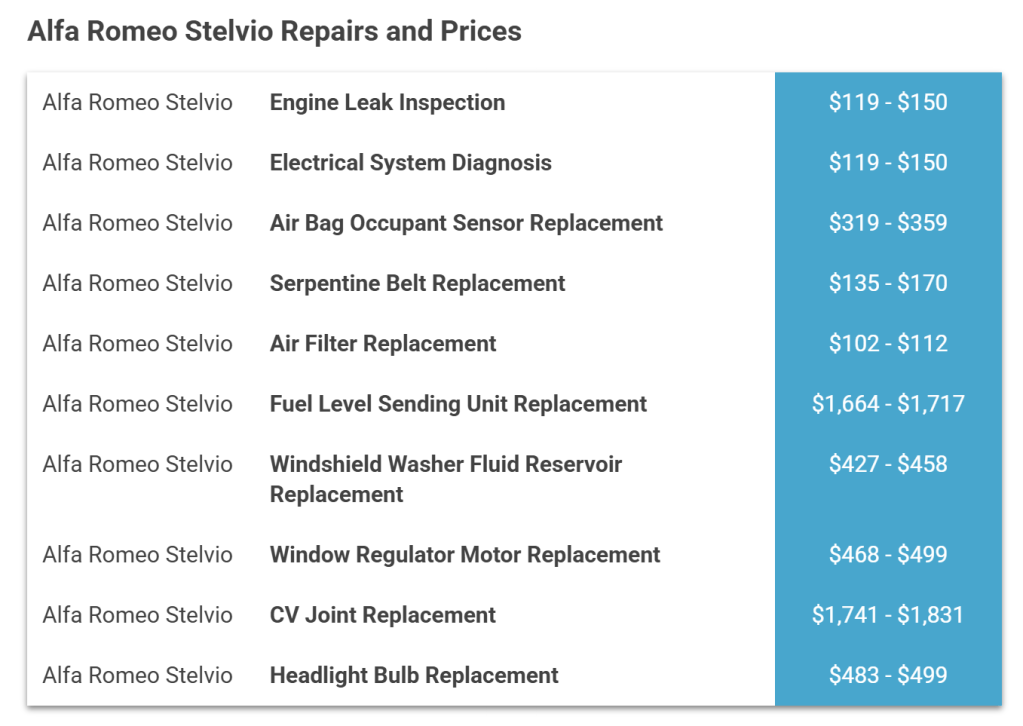The image size is (1023, 726).
Task: Click CV Joint Replacement service
Action: click(382, 615)
